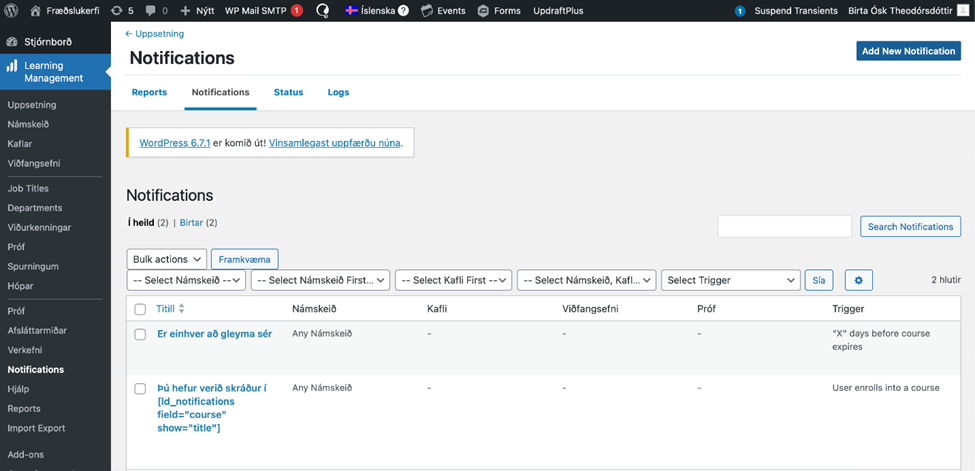This screenshot has width=975, height=471.
Task: Open the updates icon showing 5
Action: (x=117, y=11)
